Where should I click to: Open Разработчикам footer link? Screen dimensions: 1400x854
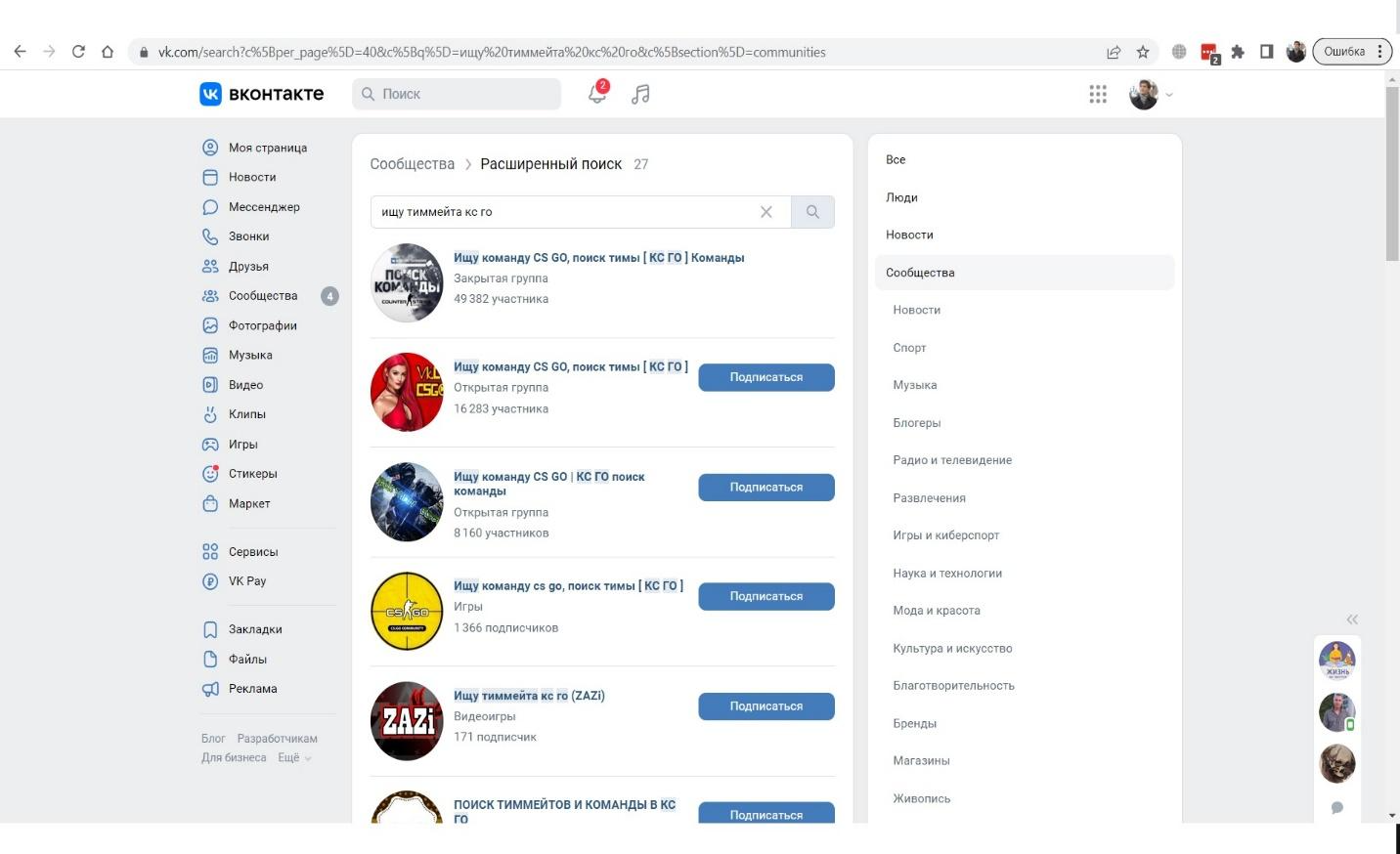click(278, 739)
